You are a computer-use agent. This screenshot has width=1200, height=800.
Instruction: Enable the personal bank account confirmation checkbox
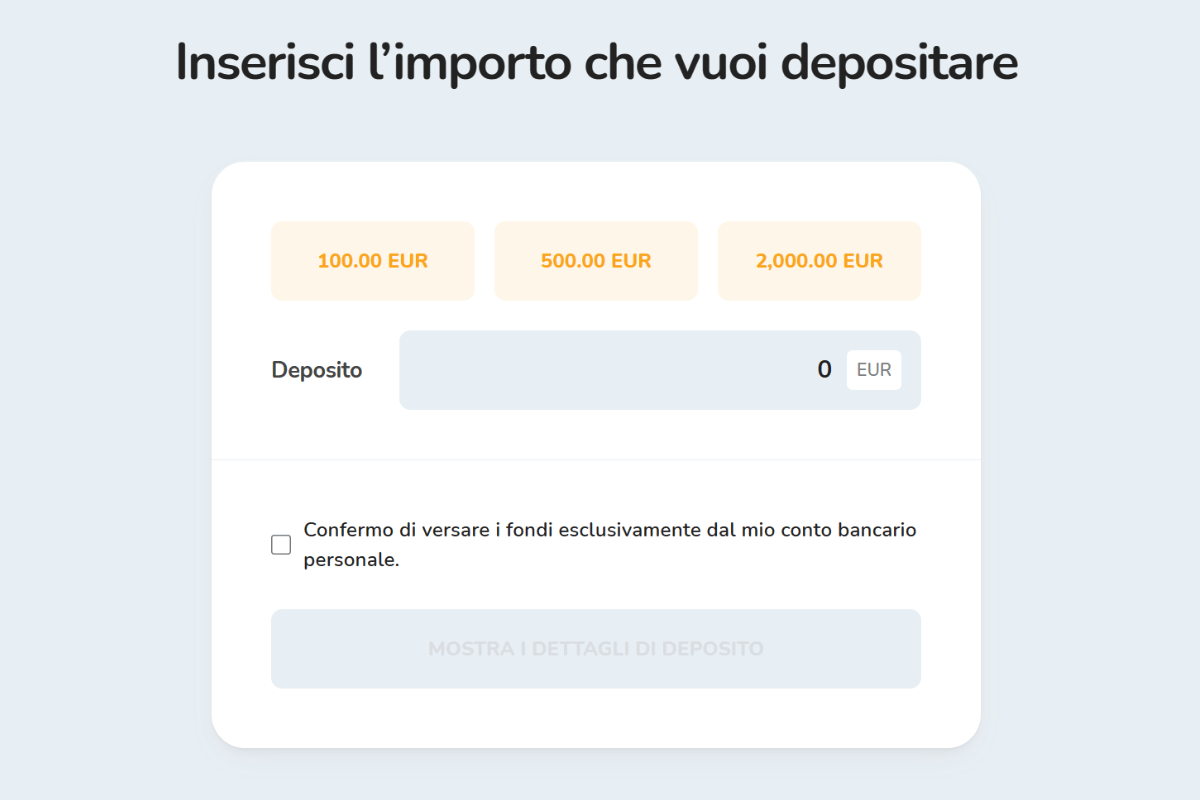tap(280, 543)
